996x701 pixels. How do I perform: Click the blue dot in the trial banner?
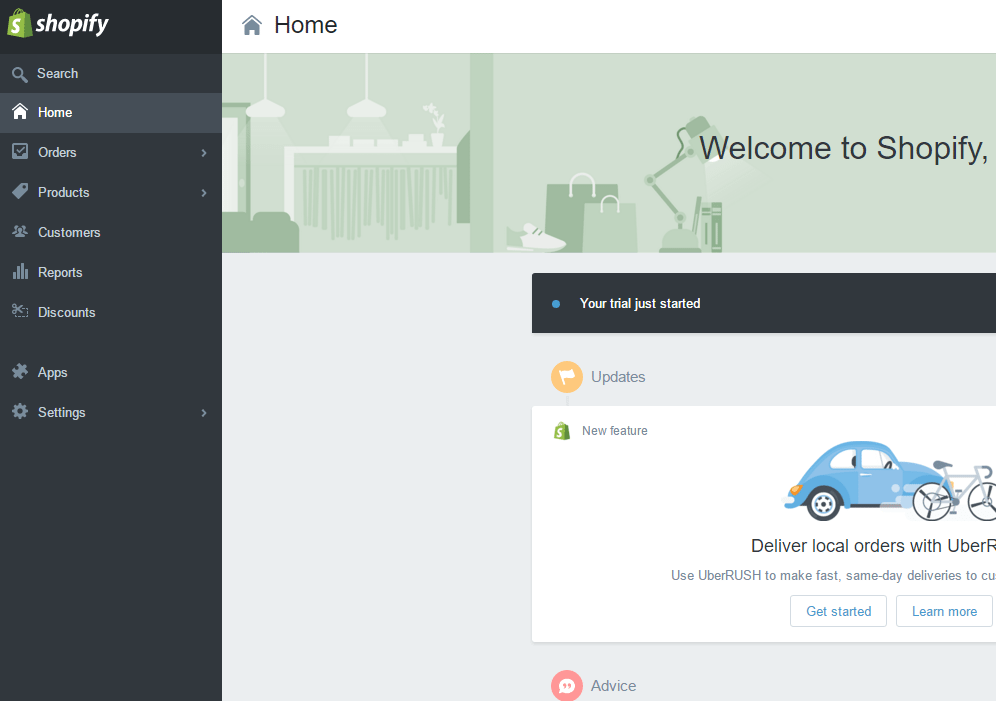(x=556, y=304)
